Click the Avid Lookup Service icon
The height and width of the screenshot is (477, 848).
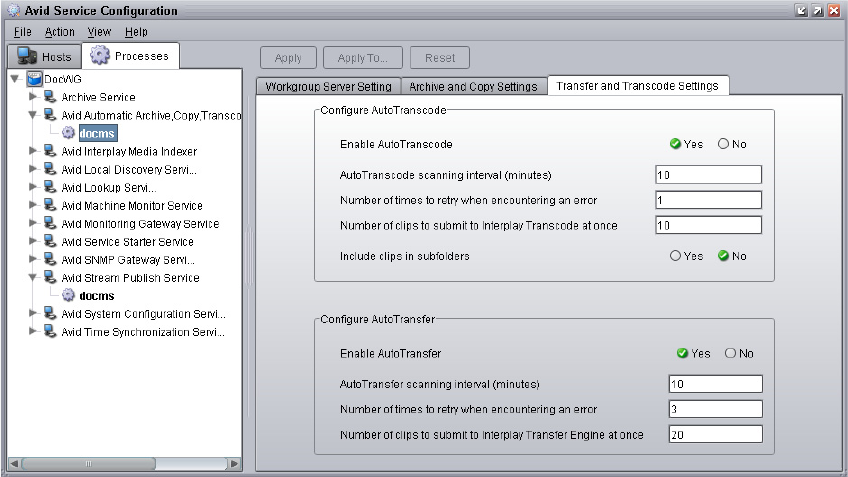pyautogui.click(x=50, y=187)
